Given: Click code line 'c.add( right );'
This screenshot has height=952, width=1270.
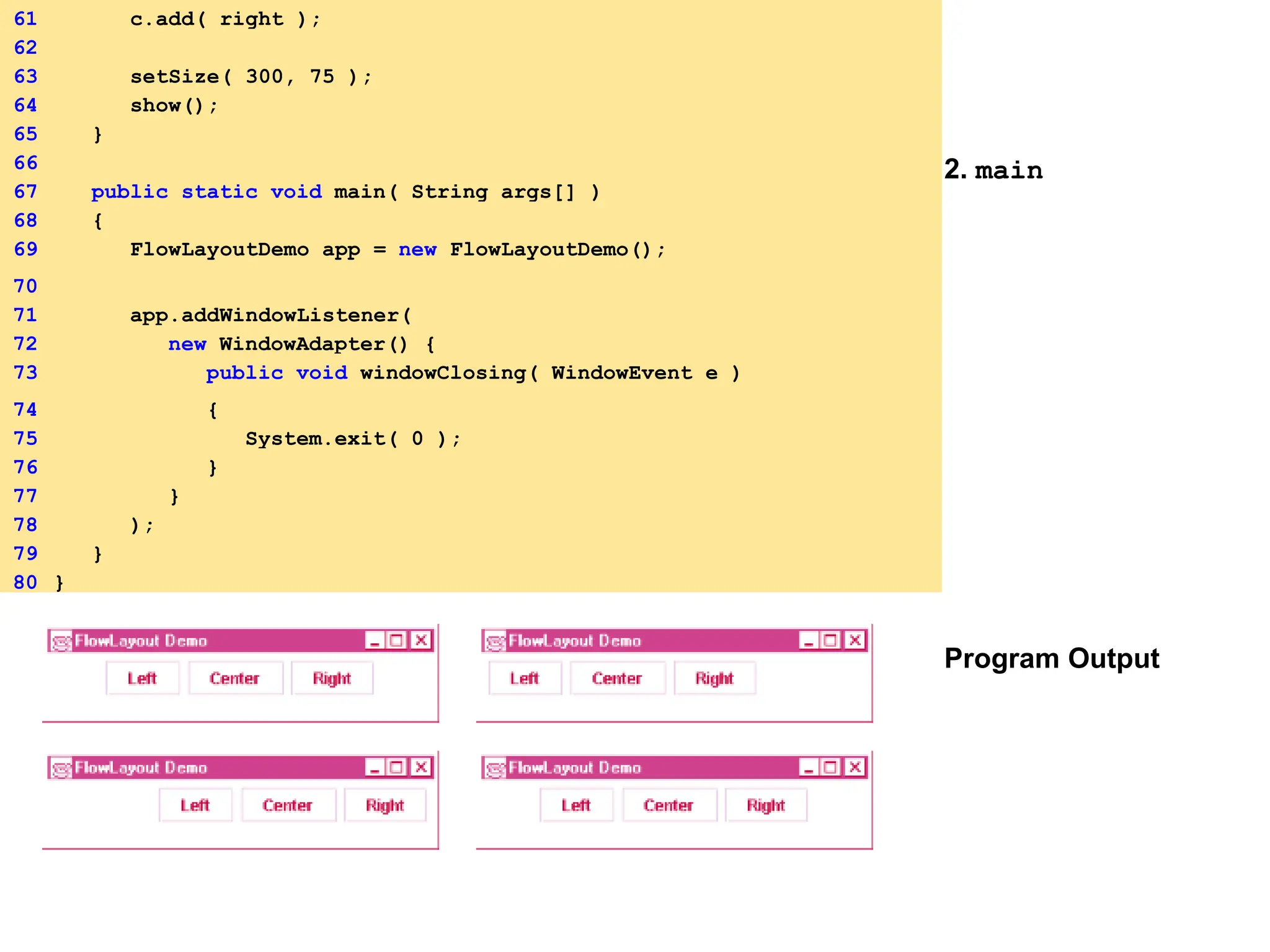Looking at the screenshot, I should tap(226, 19).
